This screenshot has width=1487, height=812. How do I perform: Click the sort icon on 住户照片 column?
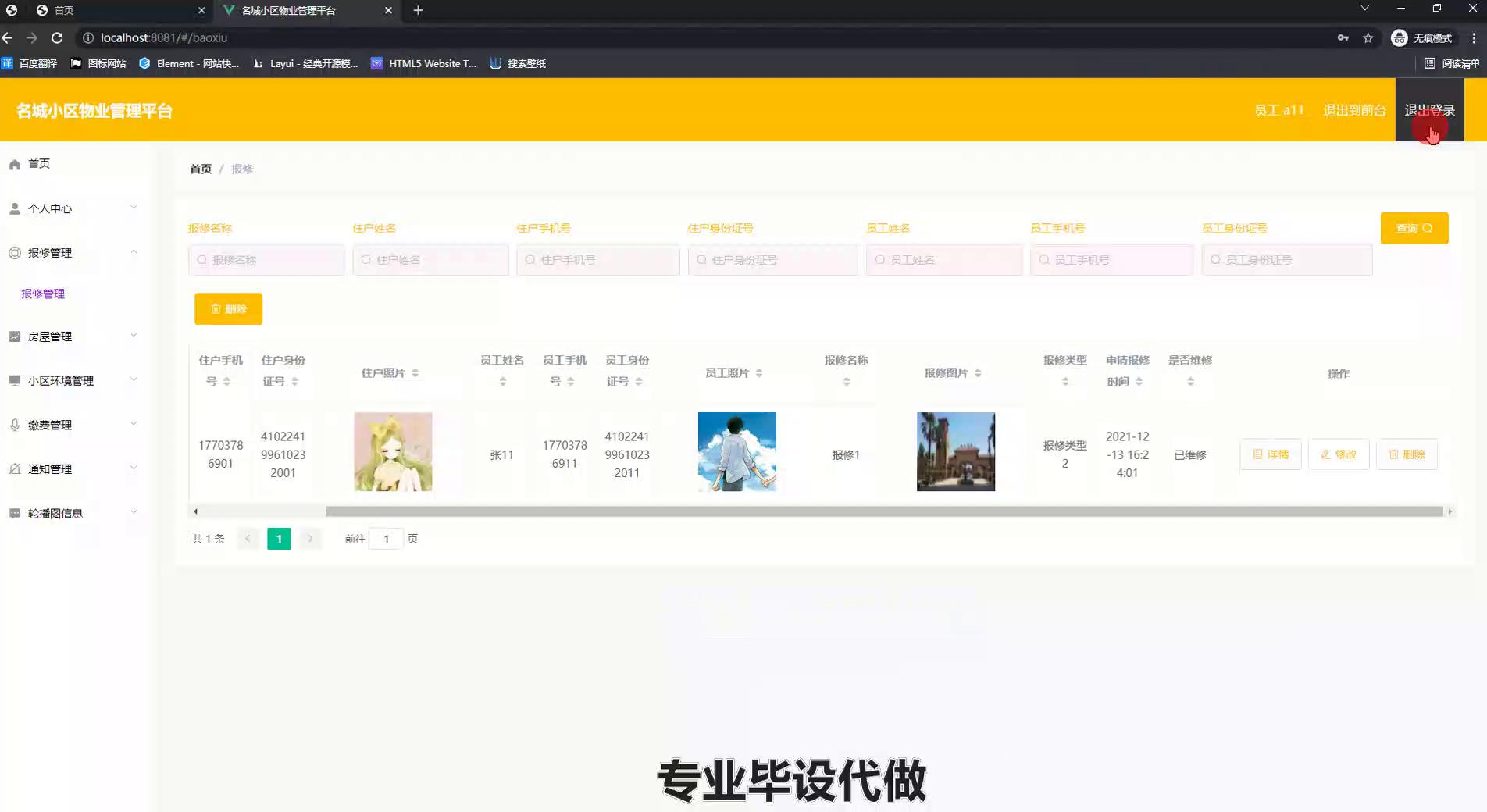[415, 373]
